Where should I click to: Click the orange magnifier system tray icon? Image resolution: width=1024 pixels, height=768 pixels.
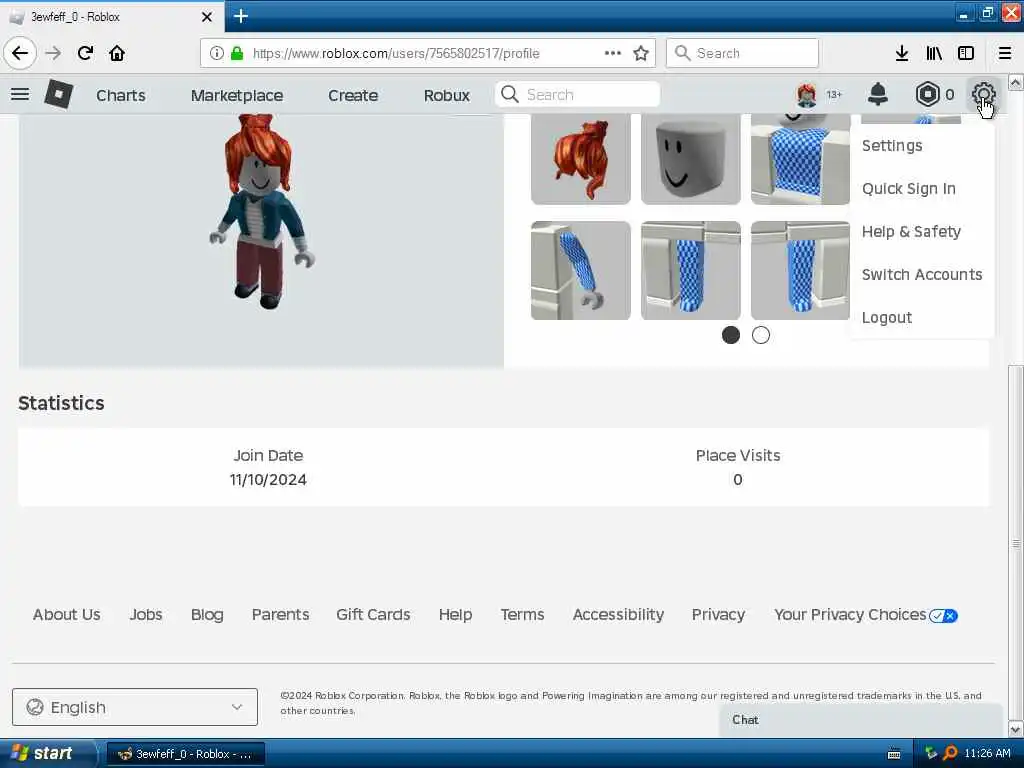click(951, 753)
